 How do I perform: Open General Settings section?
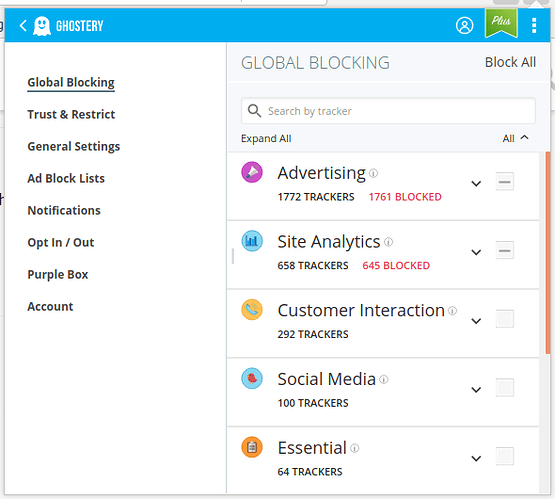74,147
